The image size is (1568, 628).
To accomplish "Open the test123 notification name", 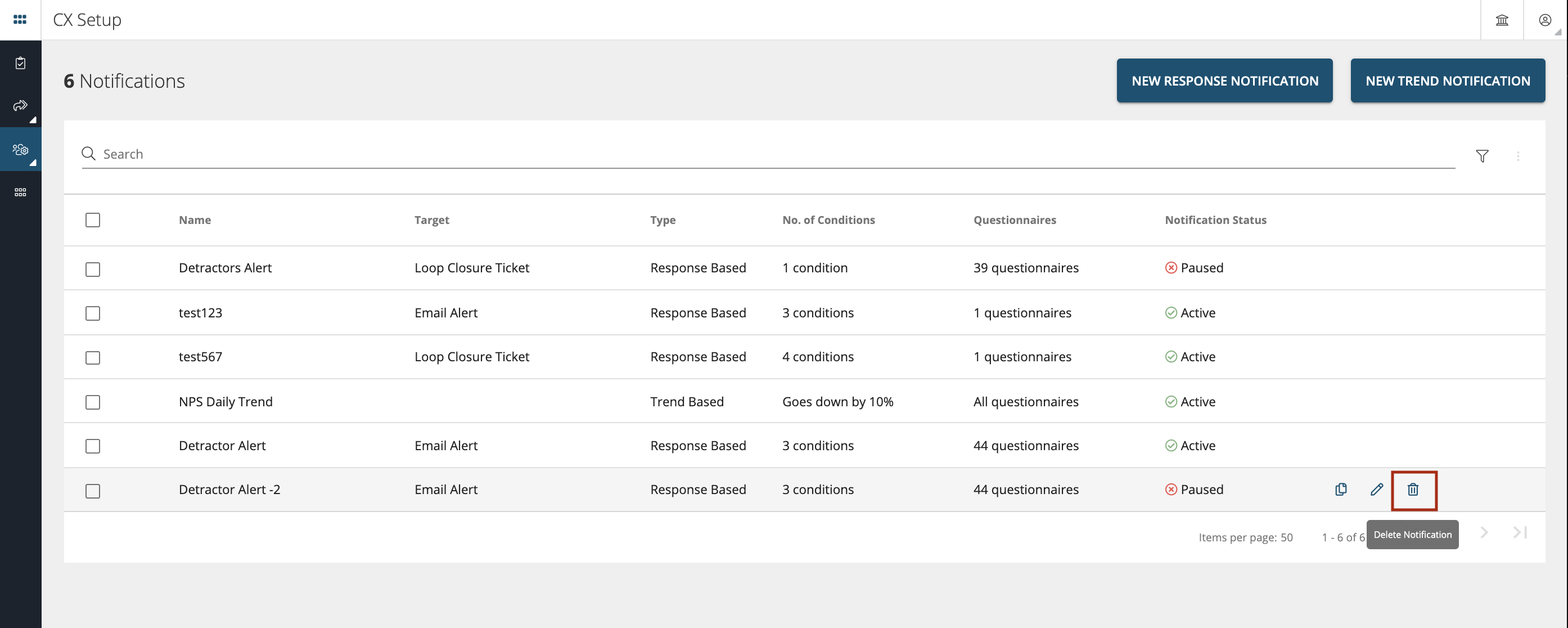I will [200, 312].
